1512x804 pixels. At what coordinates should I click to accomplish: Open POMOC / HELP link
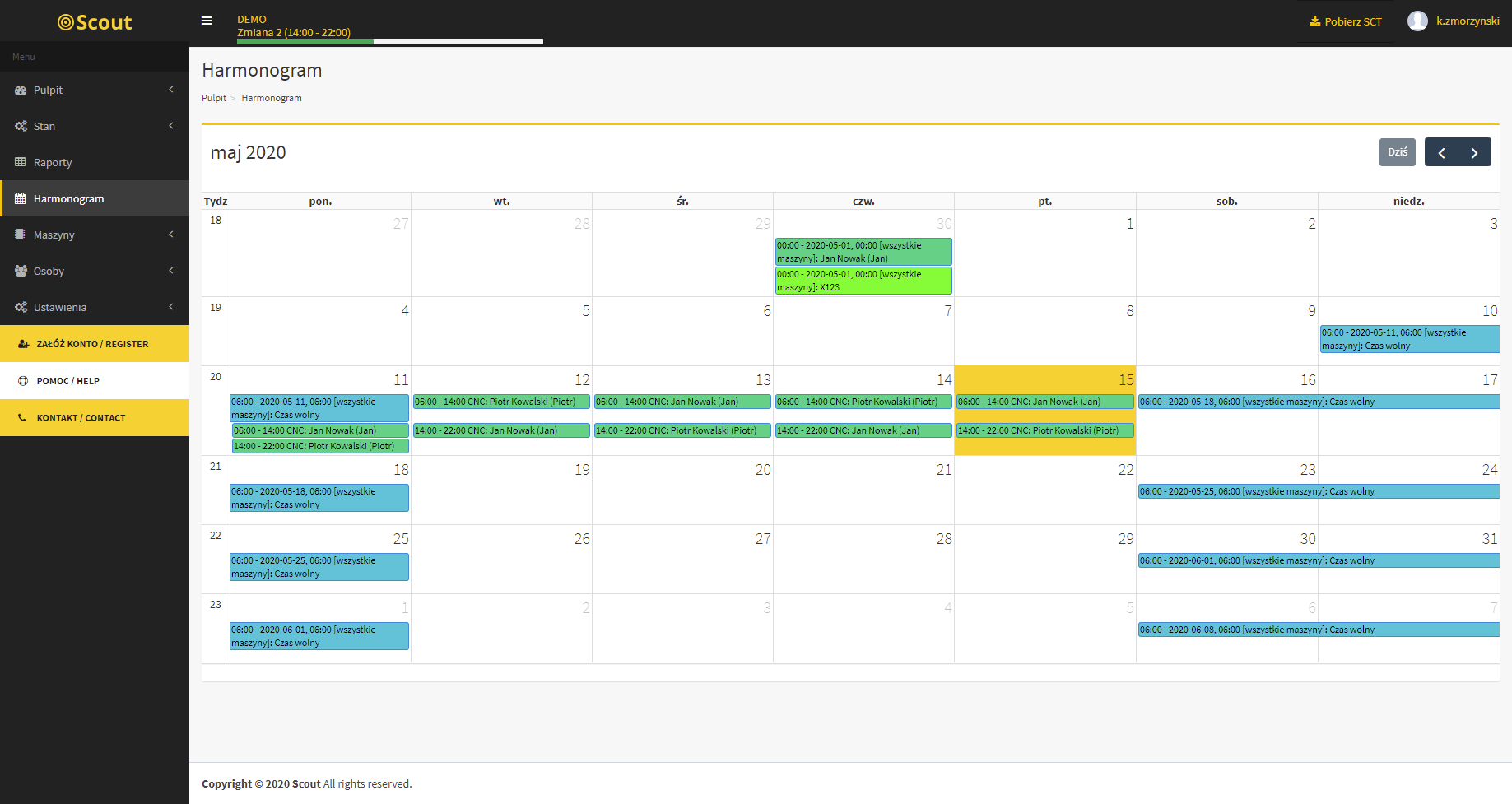[x=95, y=381]
